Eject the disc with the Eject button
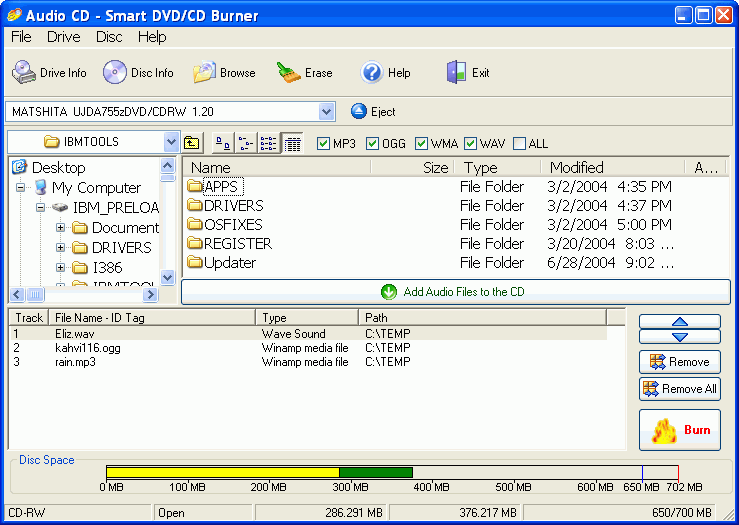This screenshot has height=525, width=739. click(x=373, y=112)
